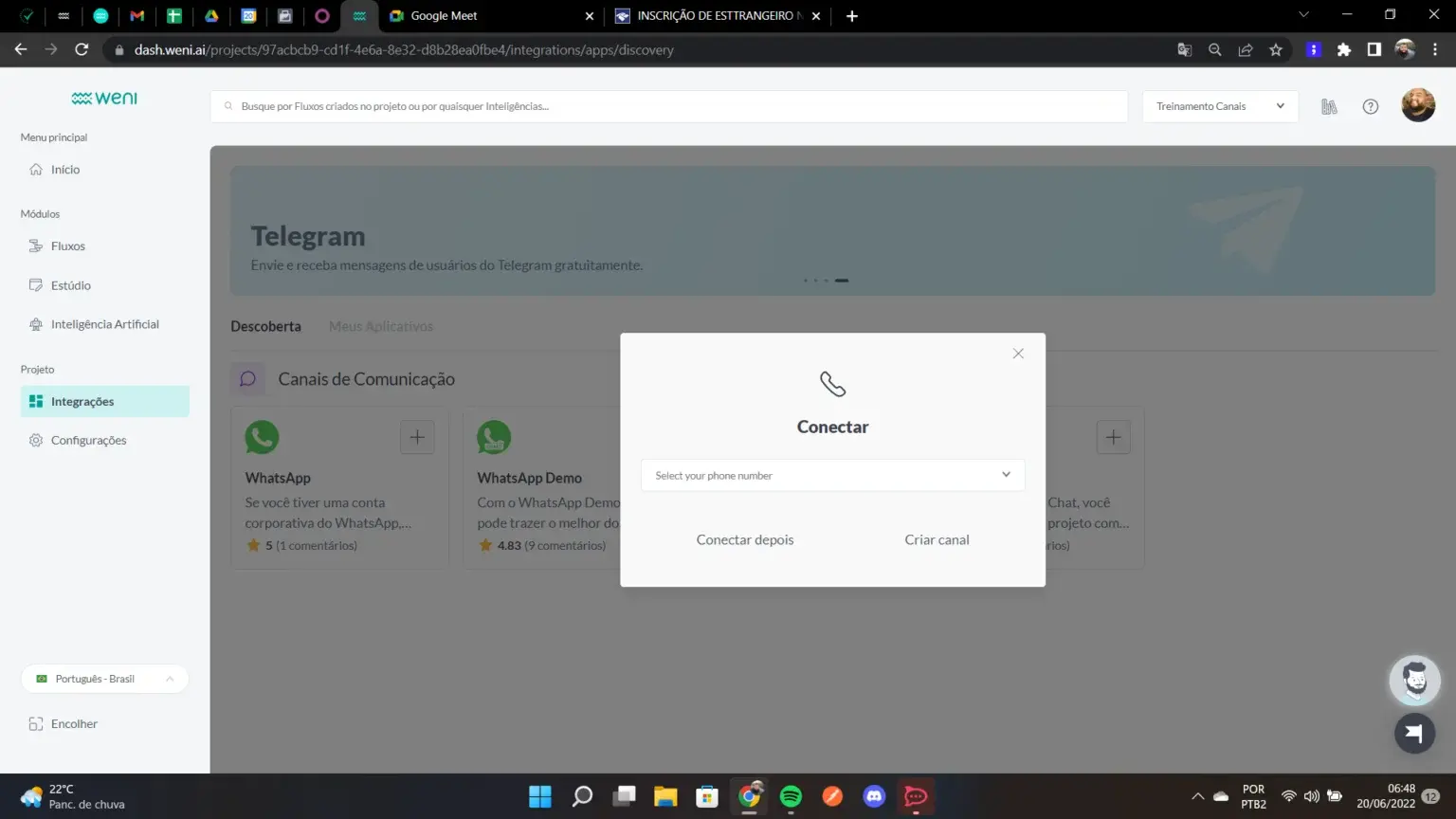The width and height of the screenshot is (1456, 819).
Task: Open Fluxos module in sidebar
Action: 67,246
